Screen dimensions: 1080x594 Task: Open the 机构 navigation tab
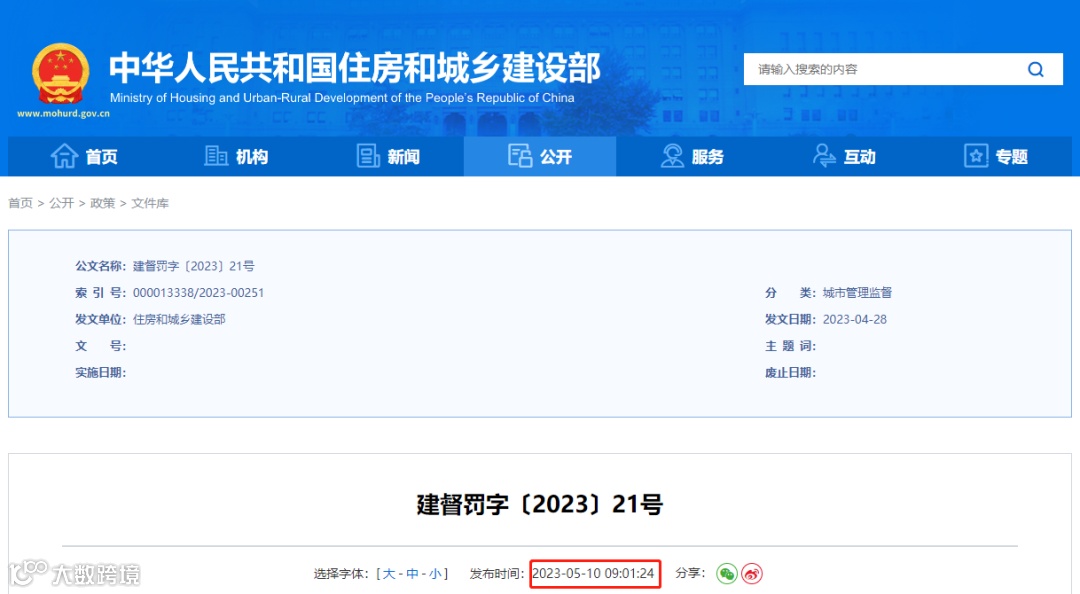pyautogui.click(x=236, y=156)
